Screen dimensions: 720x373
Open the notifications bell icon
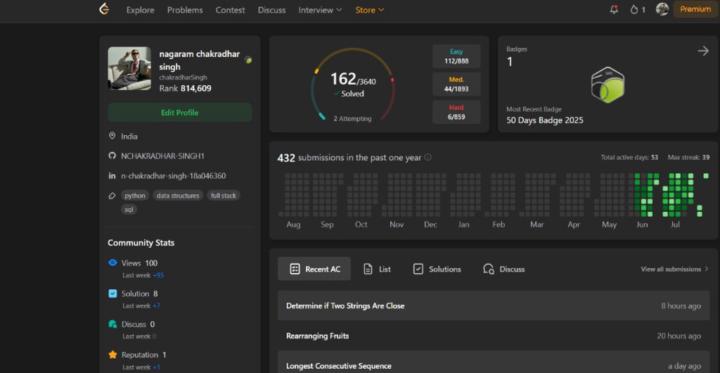click(x=614, y=10)
